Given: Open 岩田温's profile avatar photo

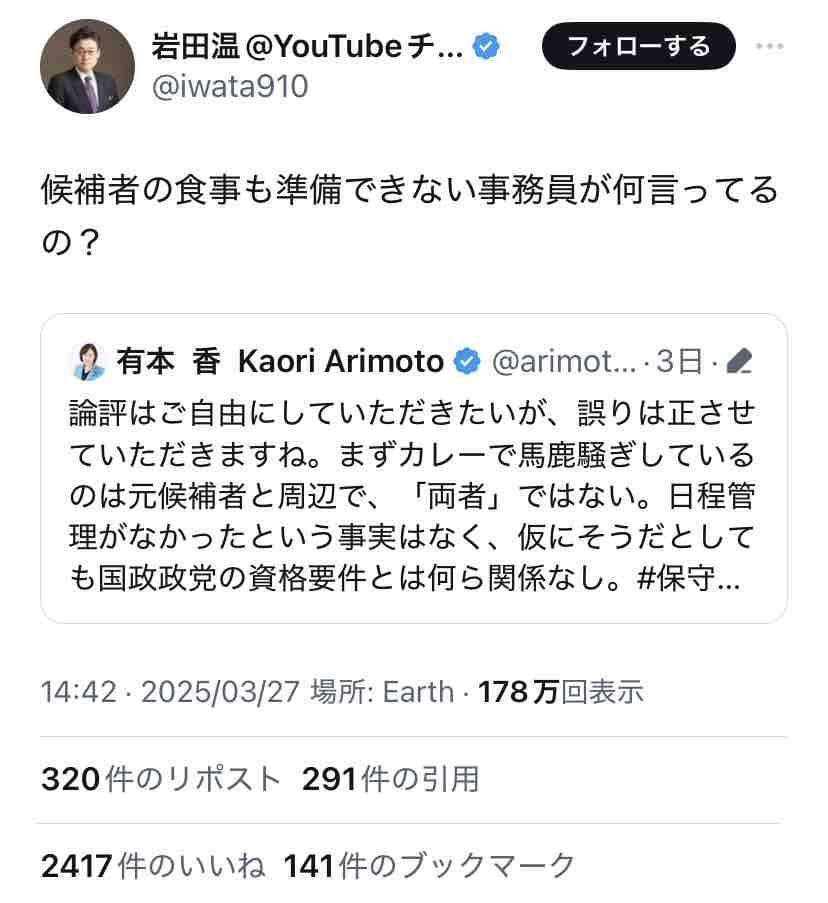Looking at the screenshot, I should tap(87, 67).
